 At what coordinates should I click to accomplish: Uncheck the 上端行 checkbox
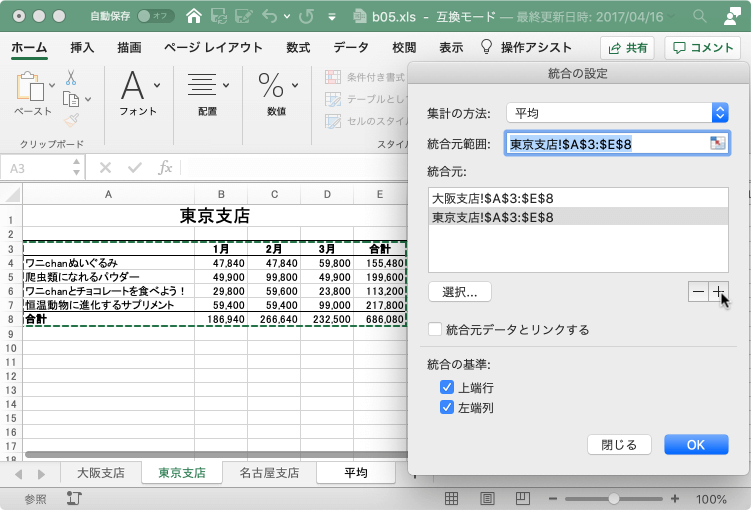click(x=446, y=387)
